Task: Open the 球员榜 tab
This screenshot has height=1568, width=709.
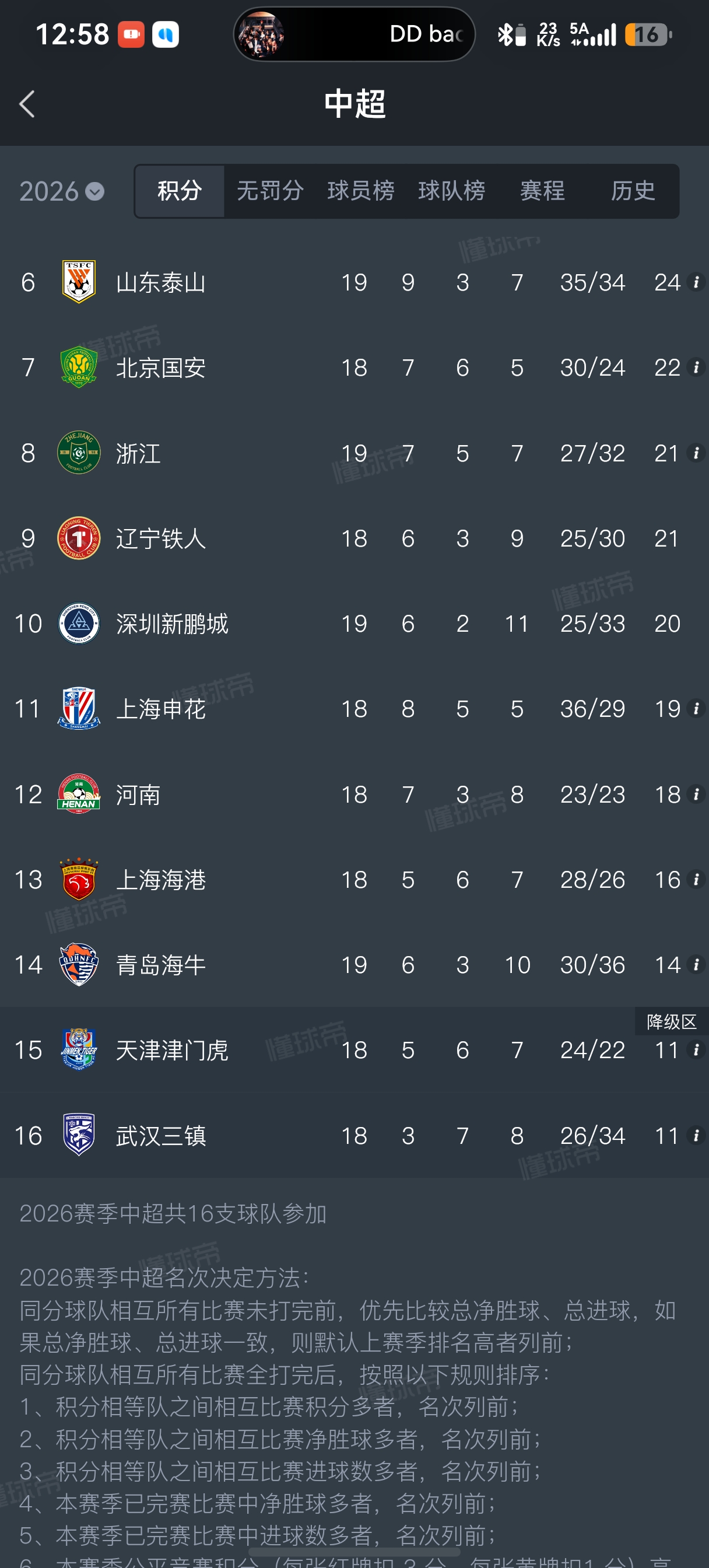Action: pos(361,191)
